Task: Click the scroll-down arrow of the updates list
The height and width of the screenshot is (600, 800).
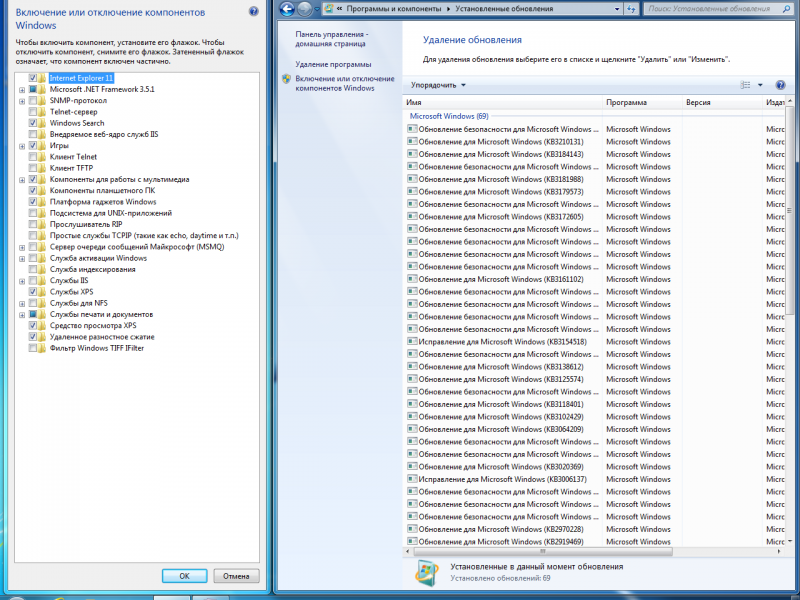Action: (790, 541)
